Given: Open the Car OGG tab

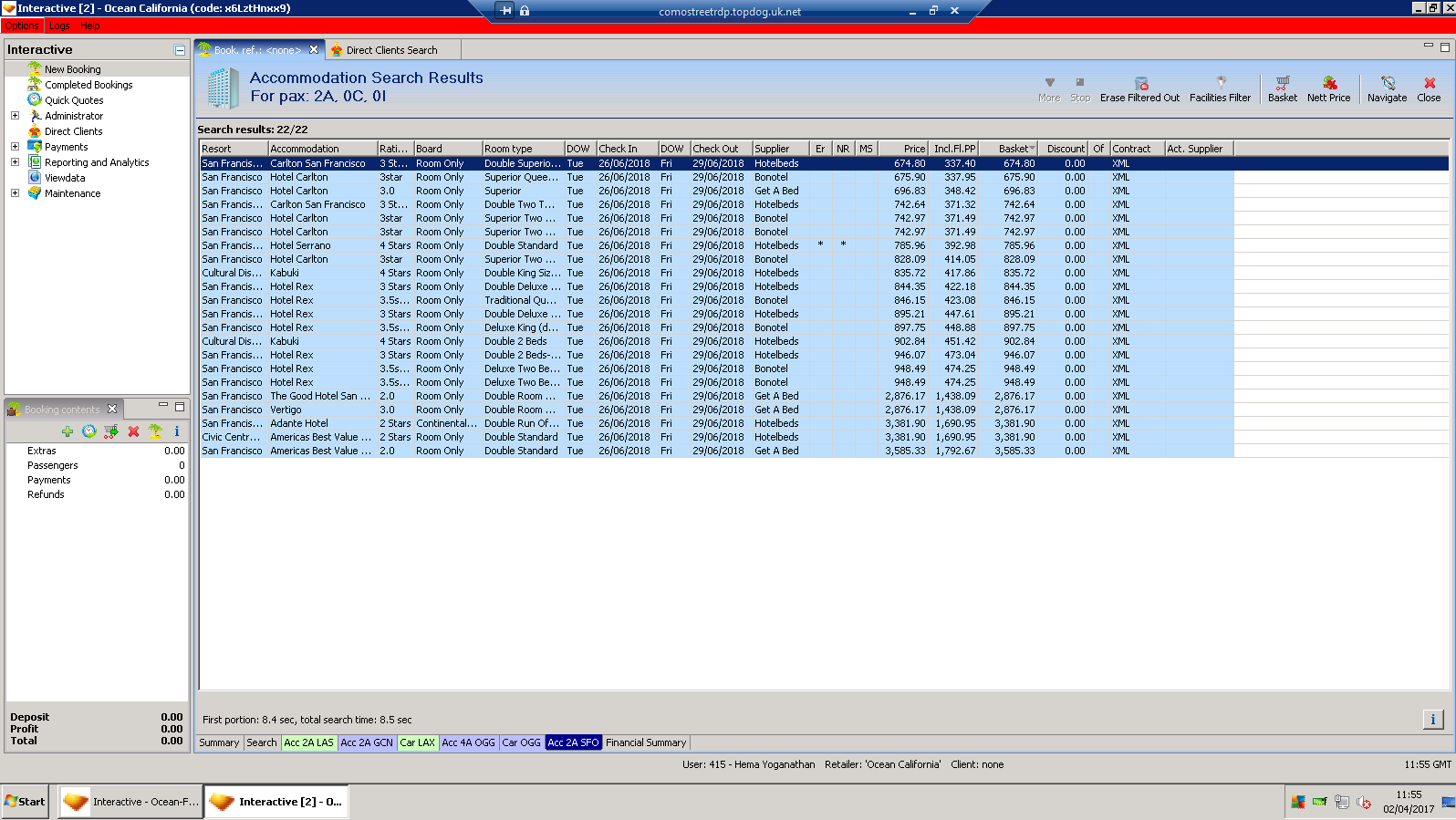Looking at the screenshot, I should tap(522, 742).
